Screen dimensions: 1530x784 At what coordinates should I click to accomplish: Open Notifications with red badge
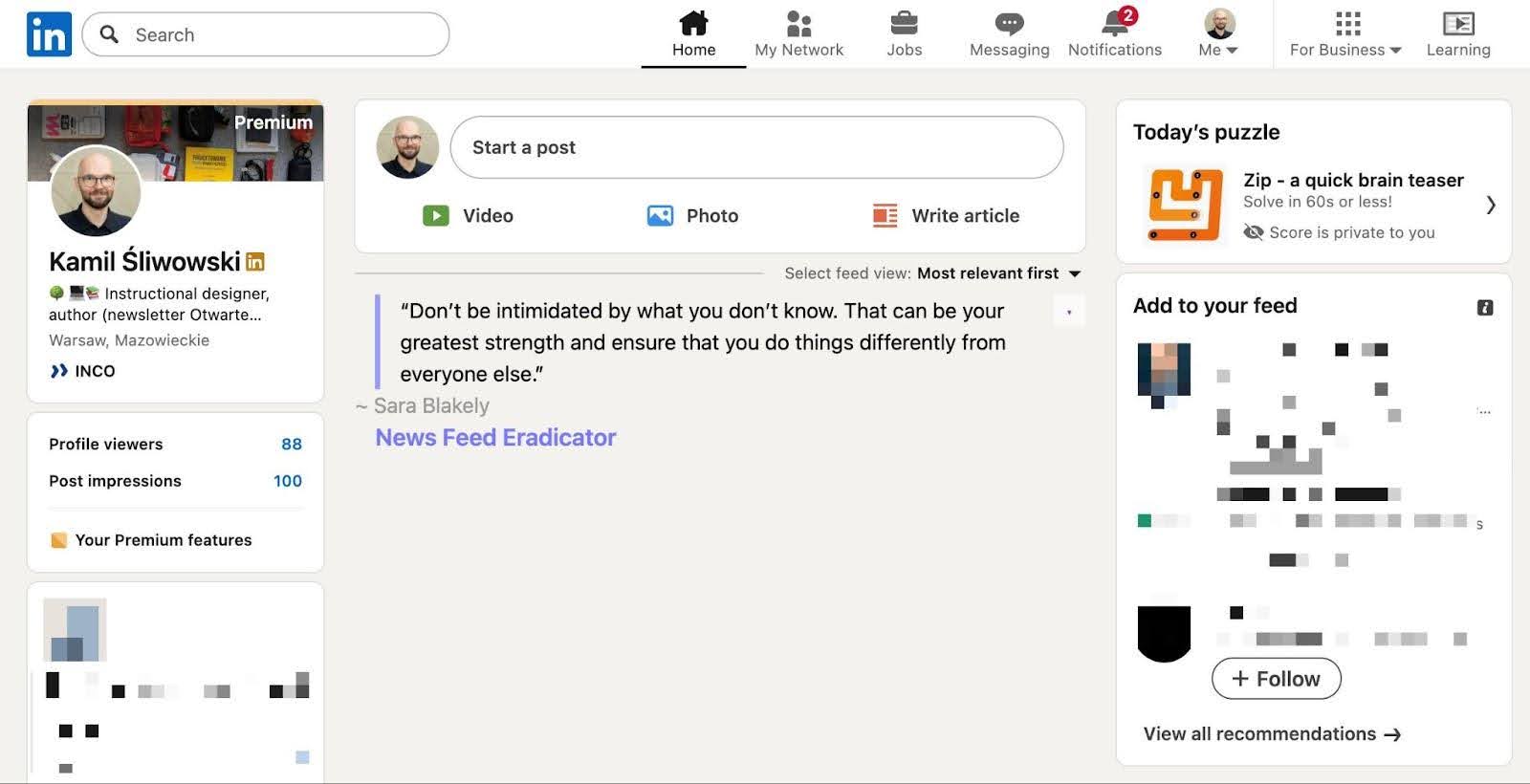coord(1115,34)
